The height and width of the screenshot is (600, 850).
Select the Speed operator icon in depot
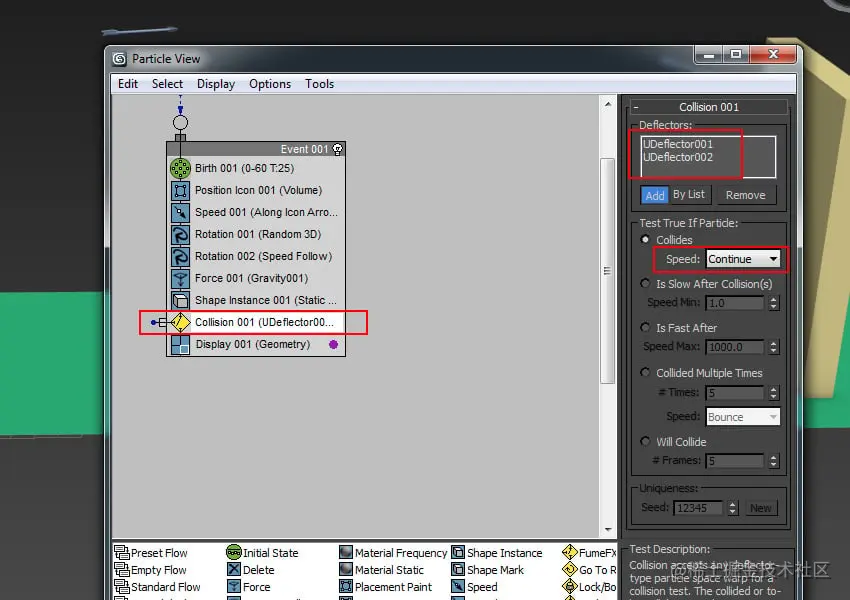(458, 586)
